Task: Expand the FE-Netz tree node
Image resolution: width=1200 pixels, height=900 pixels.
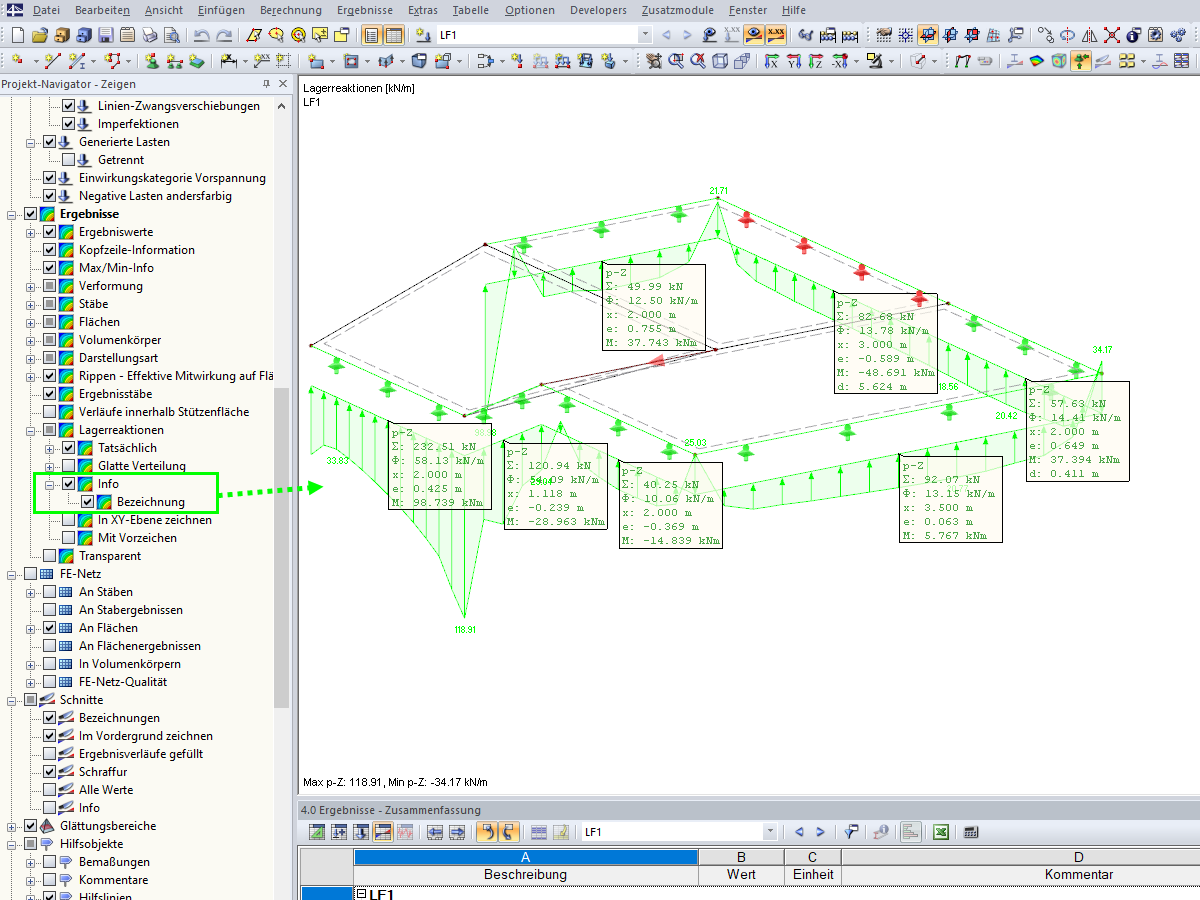Action: point(11,574)
